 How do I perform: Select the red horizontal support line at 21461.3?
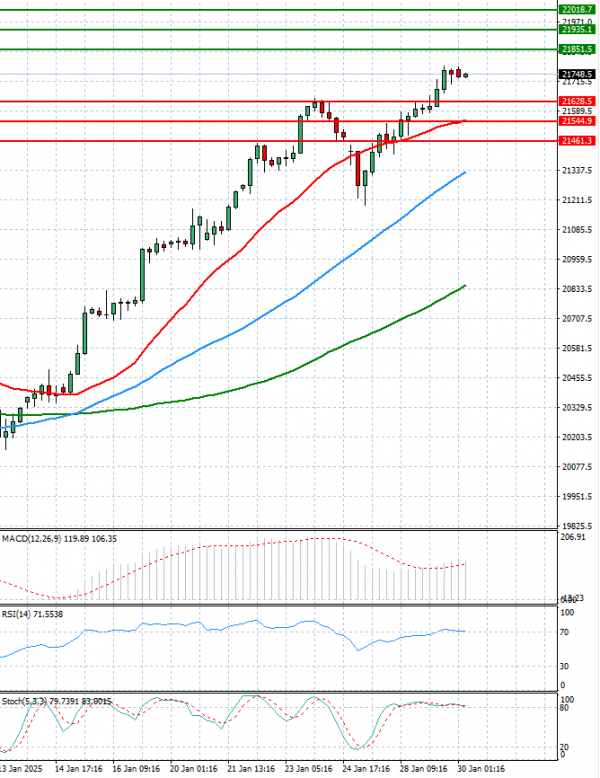pyautogui.click(x=278, y=141)
